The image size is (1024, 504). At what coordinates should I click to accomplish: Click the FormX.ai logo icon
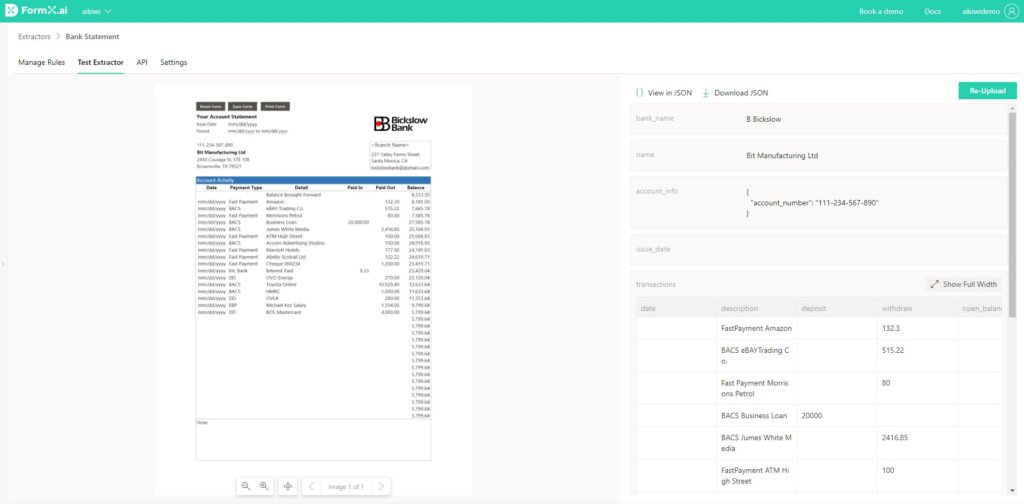[x=12, y=11]
